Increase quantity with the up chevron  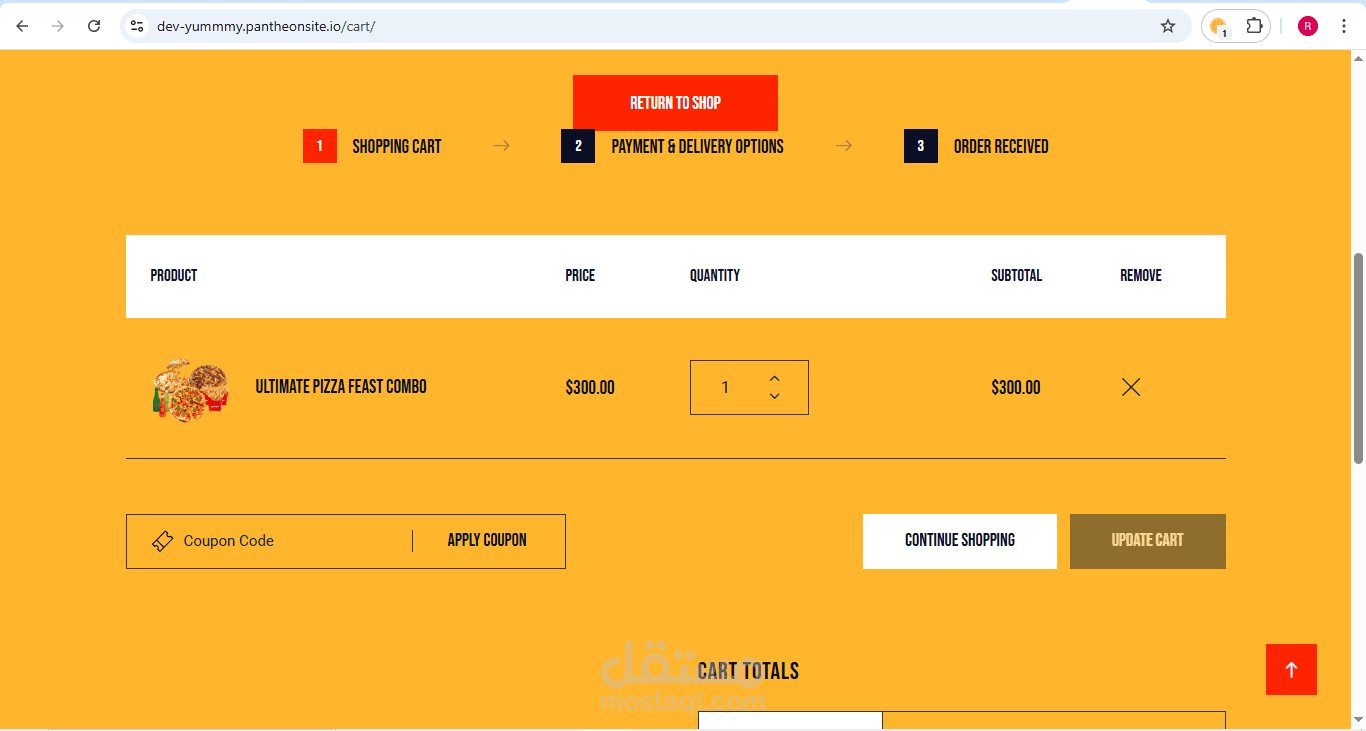coord(774,378)
